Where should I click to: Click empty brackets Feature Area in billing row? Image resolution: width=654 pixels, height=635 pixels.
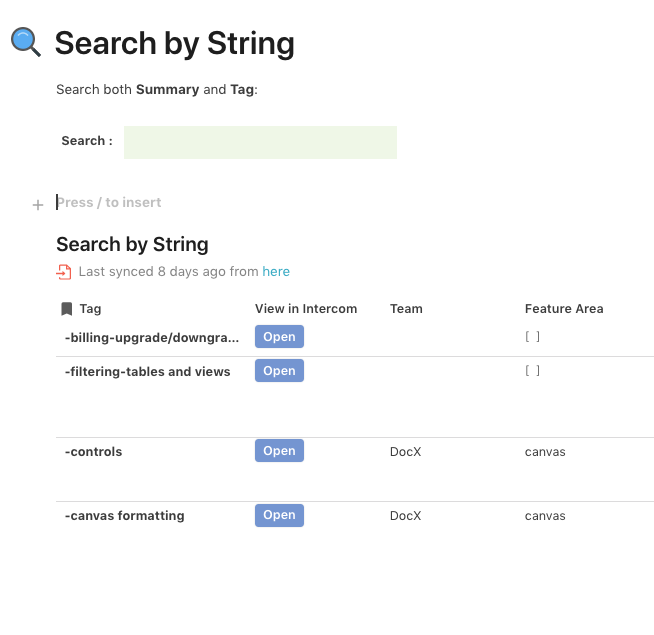click(x=533, y=336)
